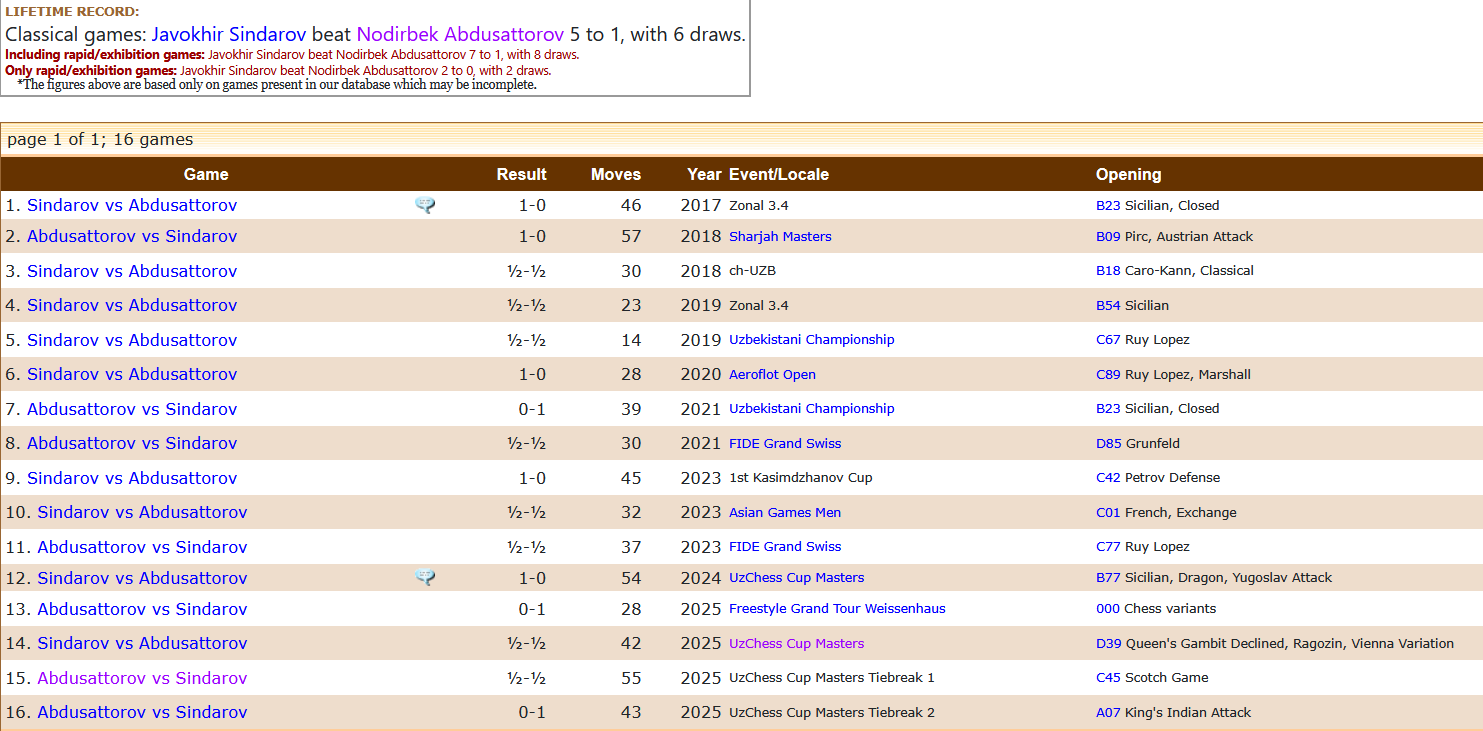Open the Freestyle Grand Tour Weissenhaus event
This screenshot has width=1483, height=731.
(x=837, y=609)
